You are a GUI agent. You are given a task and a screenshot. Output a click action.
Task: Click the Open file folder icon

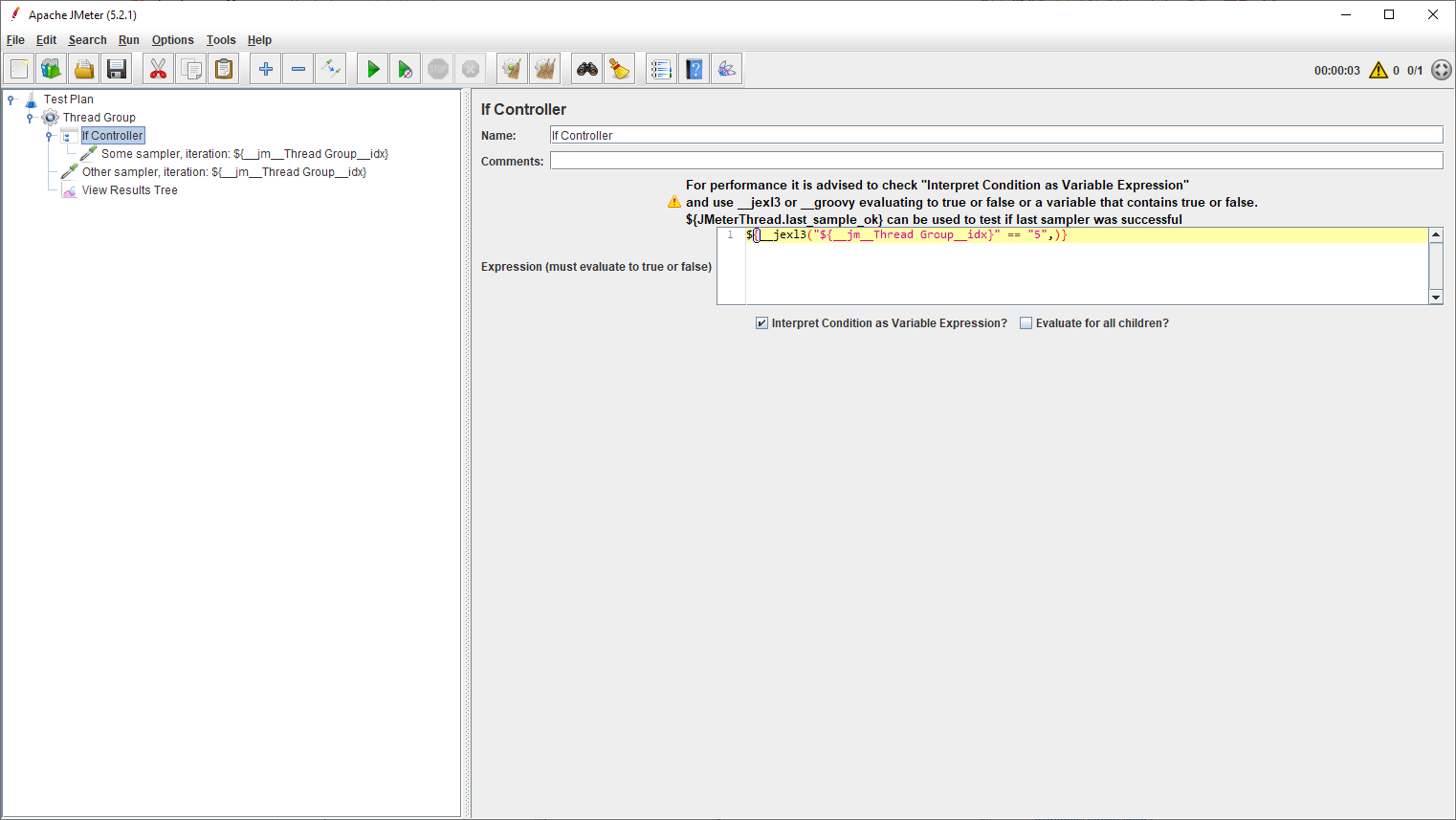[84, 69]
